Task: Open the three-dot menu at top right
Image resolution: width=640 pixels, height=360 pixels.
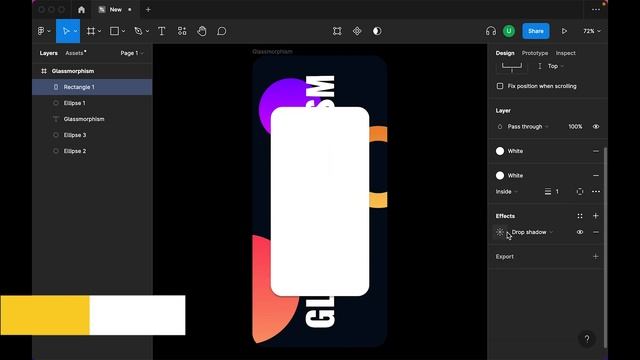Action: click(x=596, y=9)
